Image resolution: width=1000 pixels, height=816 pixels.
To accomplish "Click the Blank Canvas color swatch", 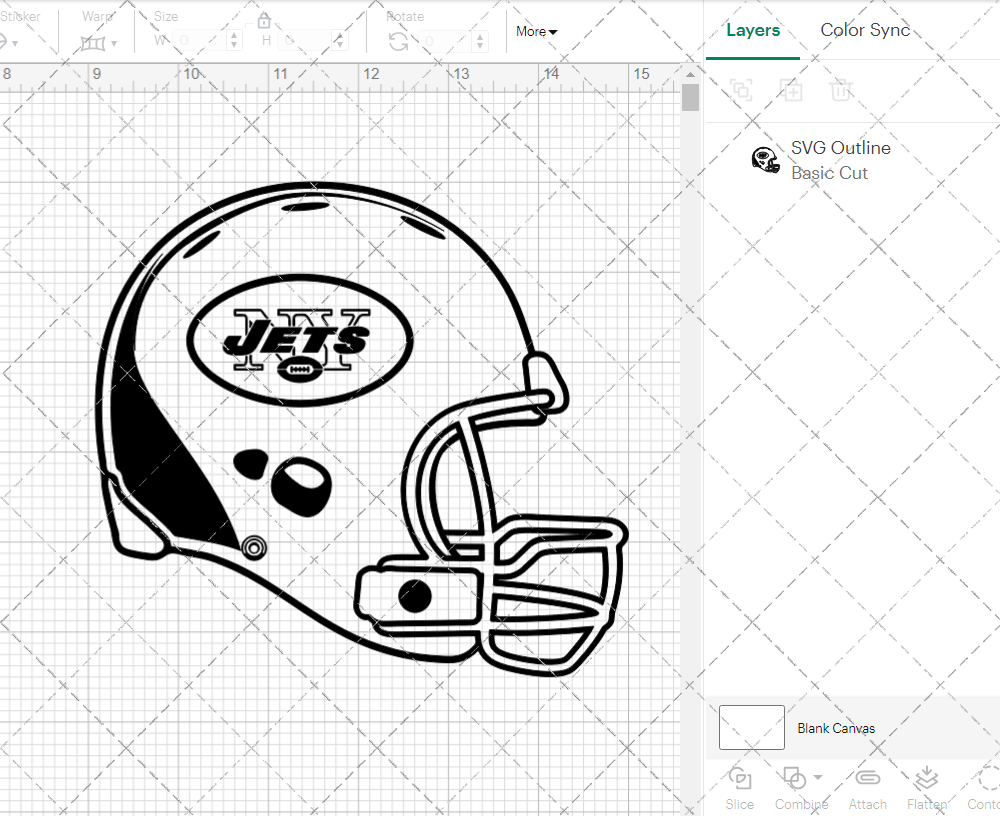I will click(x=752, y=728).
